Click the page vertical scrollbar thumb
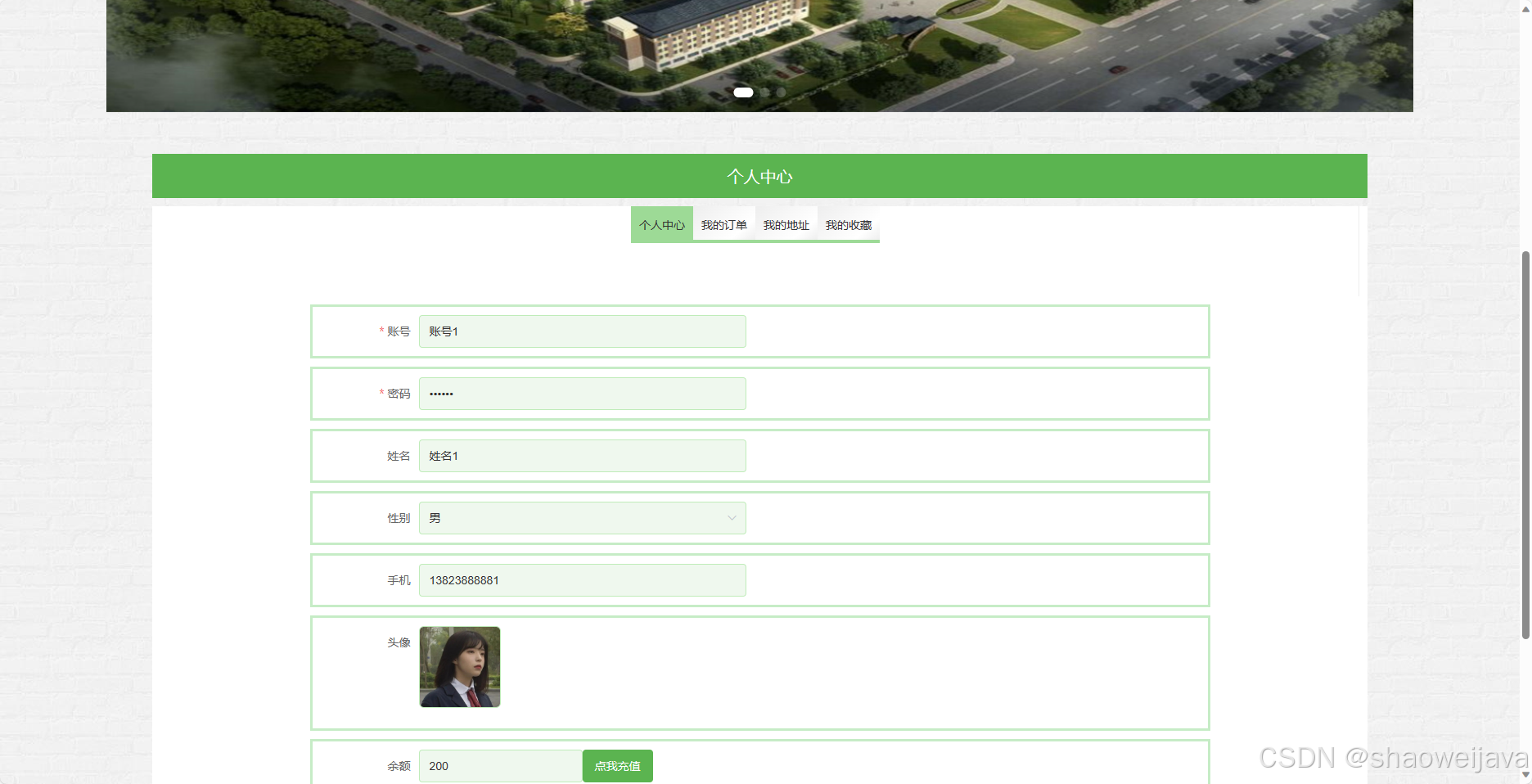Image resolution: width=1532 pixels, height=784 pixels. [x=1525, y=445]
